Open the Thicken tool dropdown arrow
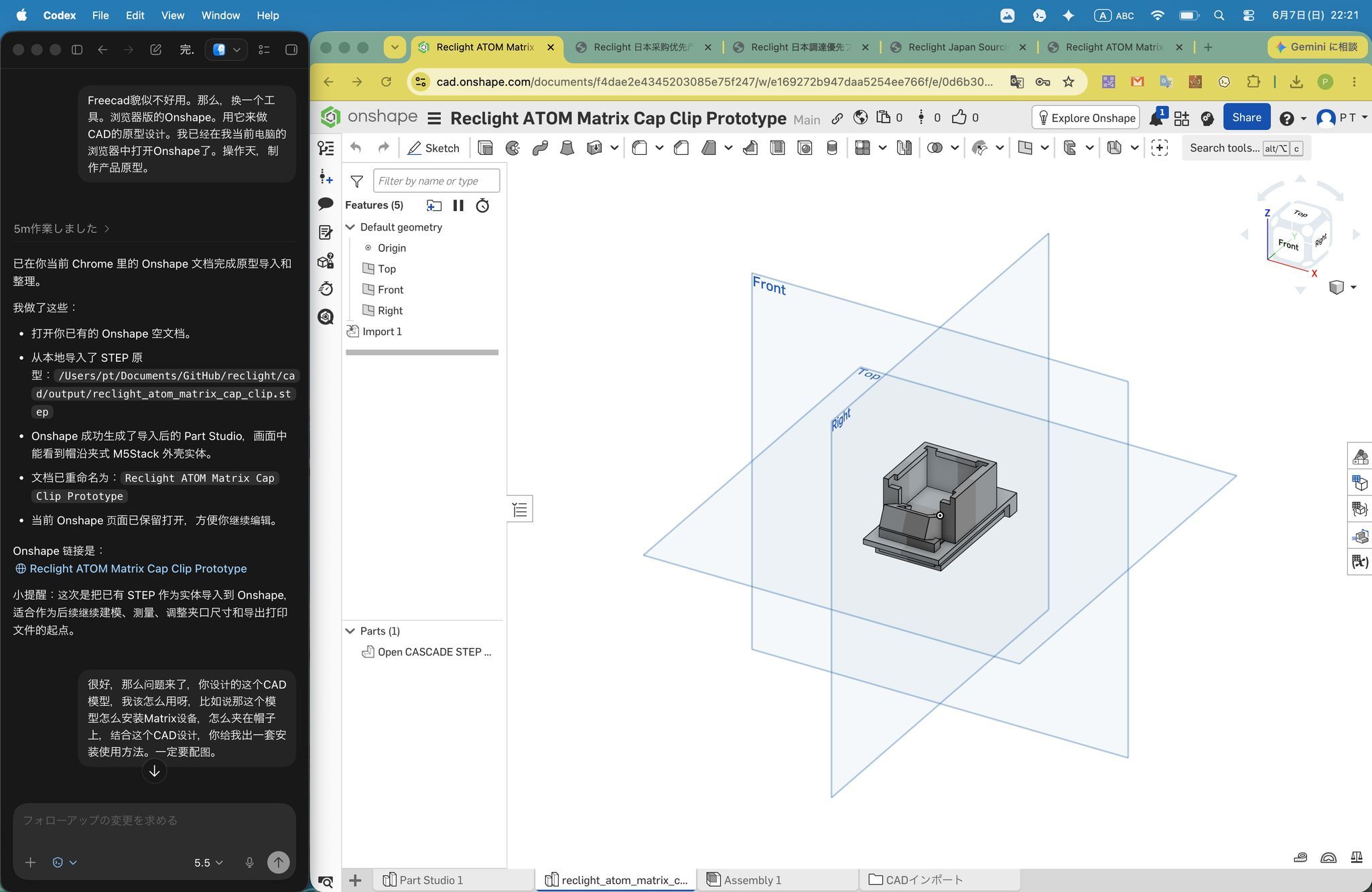The image size is (1372, 892). tap(614, 148)
